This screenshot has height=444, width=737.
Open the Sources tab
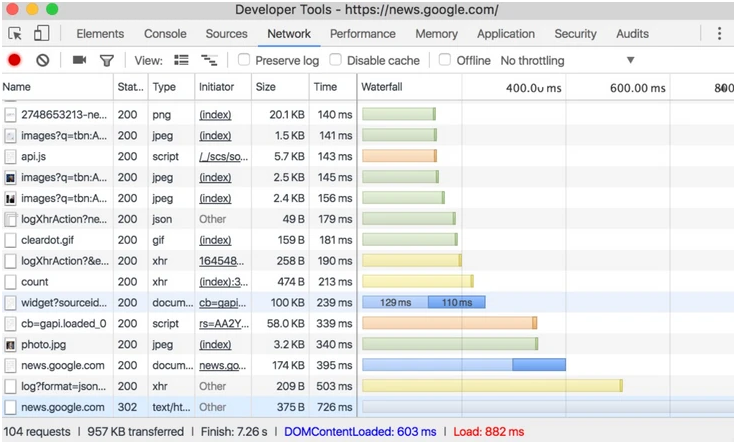[226, 34]
